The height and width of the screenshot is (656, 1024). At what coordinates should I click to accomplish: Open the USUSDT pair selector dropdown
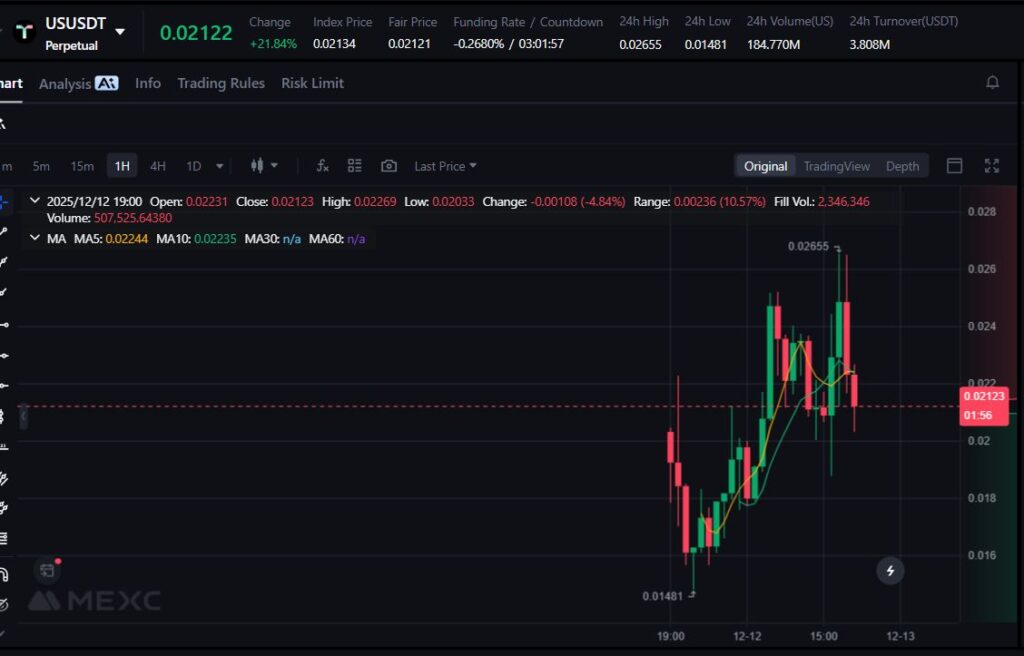[120, 31]
